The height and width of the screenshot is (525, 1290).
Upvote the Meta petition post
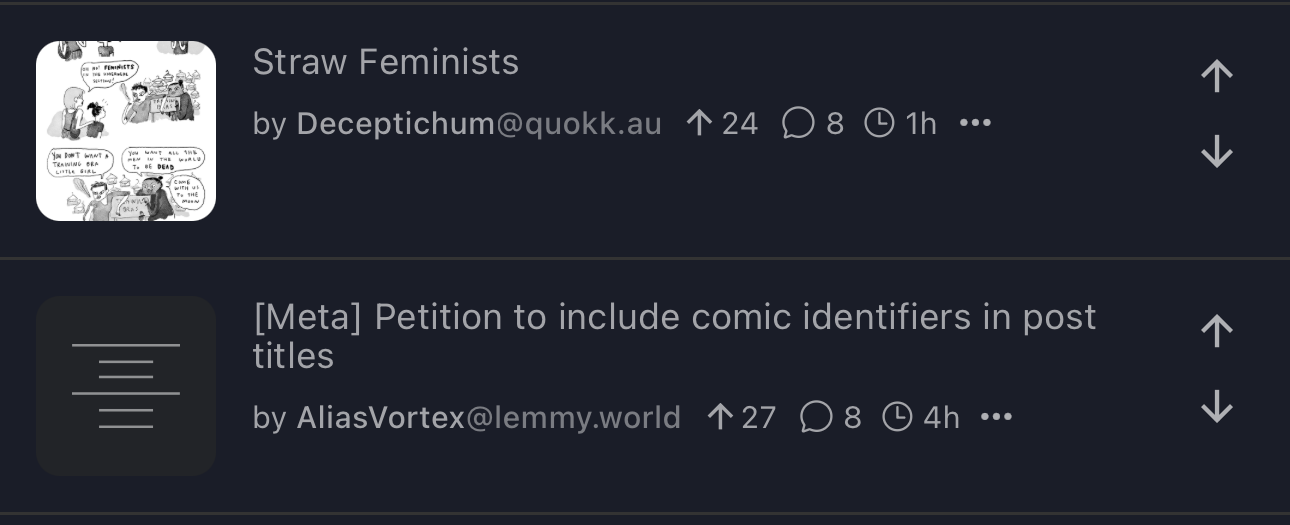coord(1216,331)
